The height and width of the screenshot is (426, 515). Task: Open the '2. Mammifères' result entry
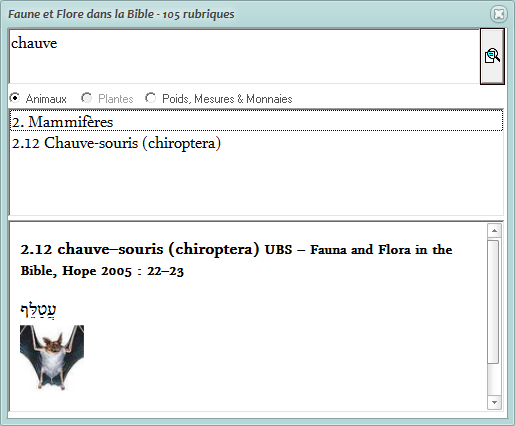click(256, 122)
